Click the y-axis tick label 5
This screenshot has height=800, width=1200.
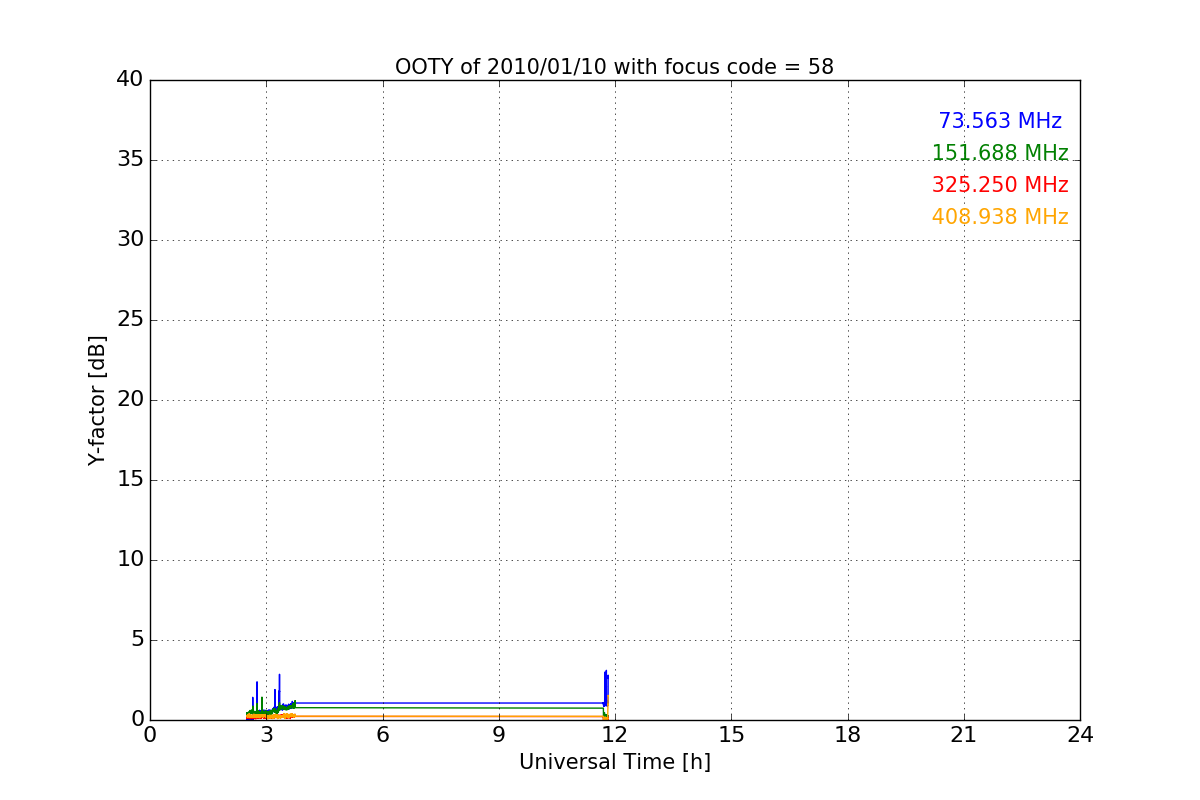(x=136, y=640)
